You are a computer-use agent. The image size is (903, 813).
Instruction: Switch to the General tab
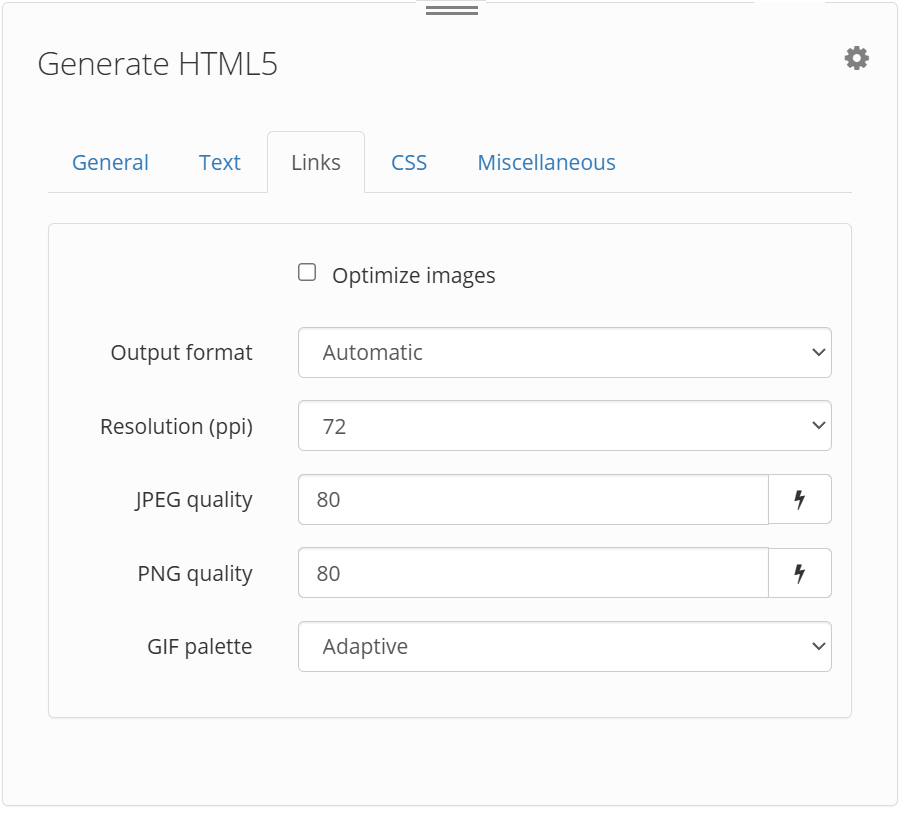tap(110, 162)
